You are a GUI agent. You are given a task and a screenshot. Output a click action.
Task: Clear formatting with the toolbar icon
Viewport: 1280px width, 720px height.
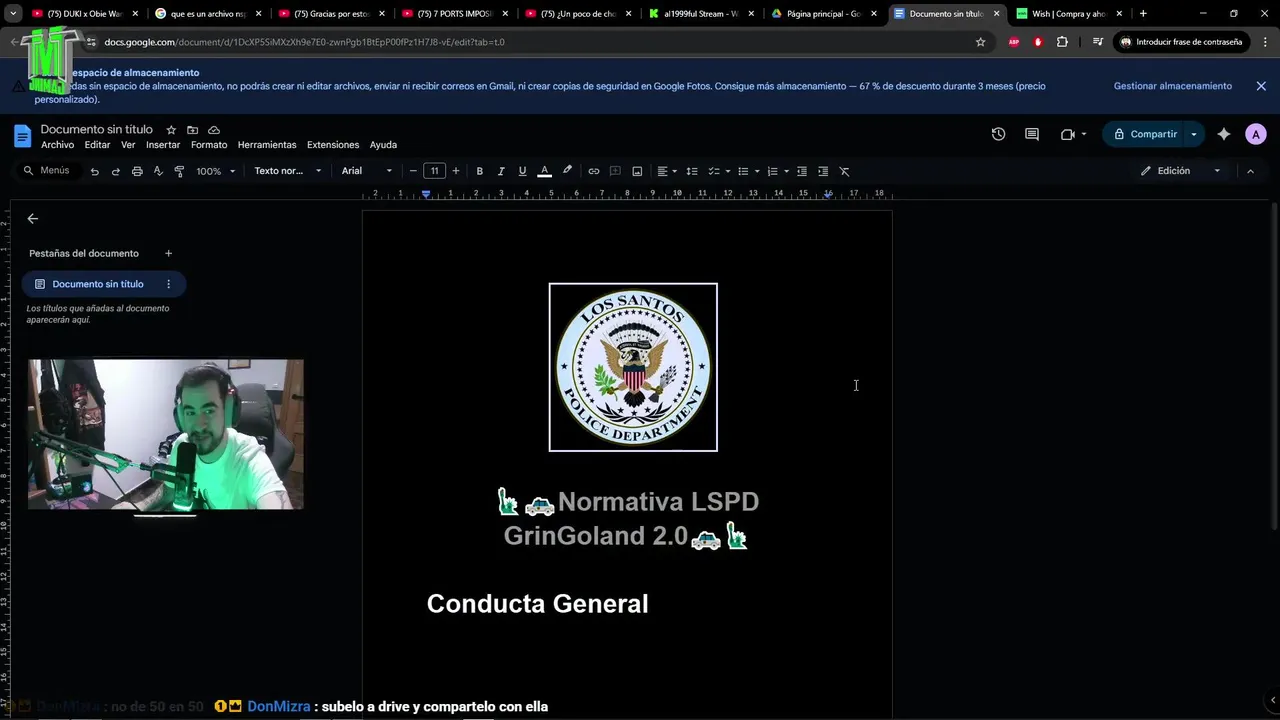pyautogui.click(x=844, y=171)
